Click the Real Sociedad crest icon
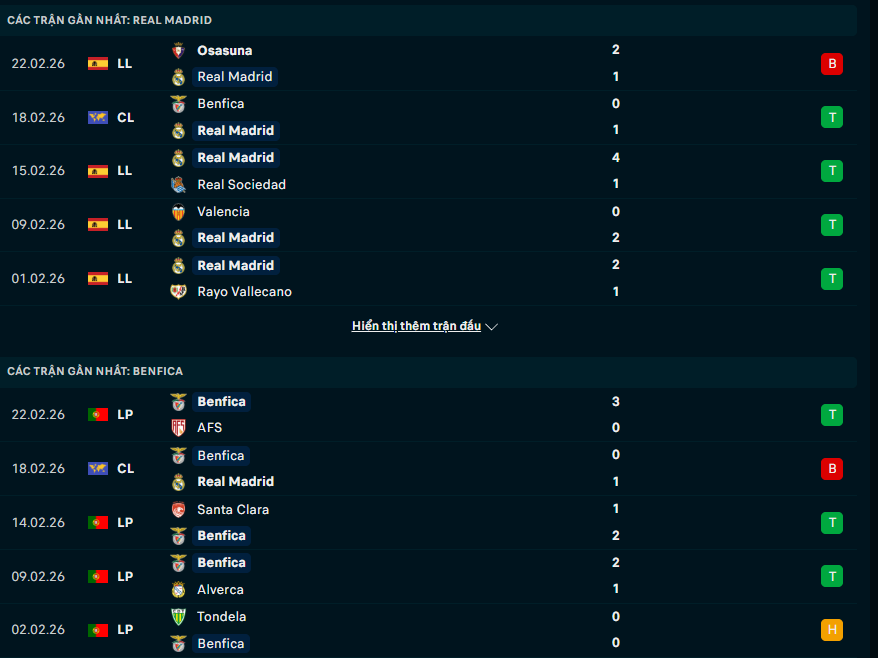878x658 pixels. coord(178,184)
